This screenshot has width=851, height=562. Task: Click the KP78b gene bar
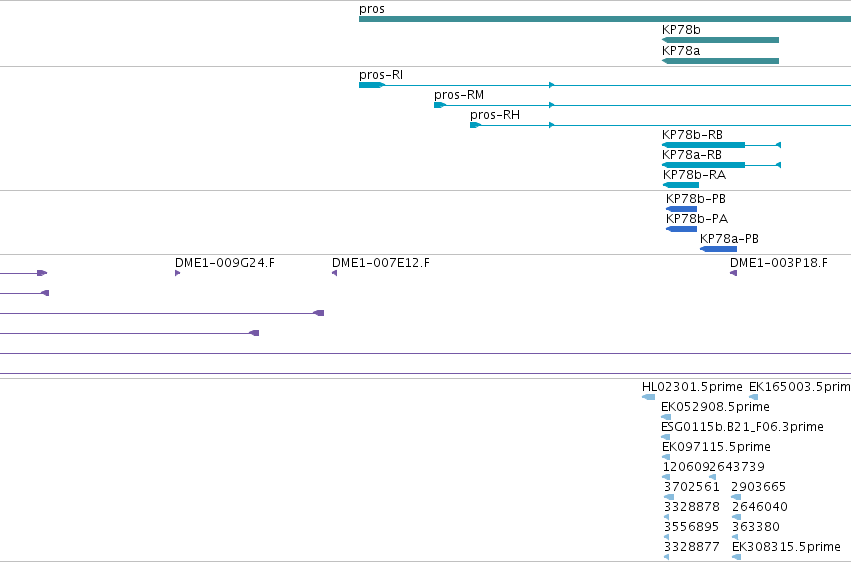pyautogui.click(x=720, y=40)
